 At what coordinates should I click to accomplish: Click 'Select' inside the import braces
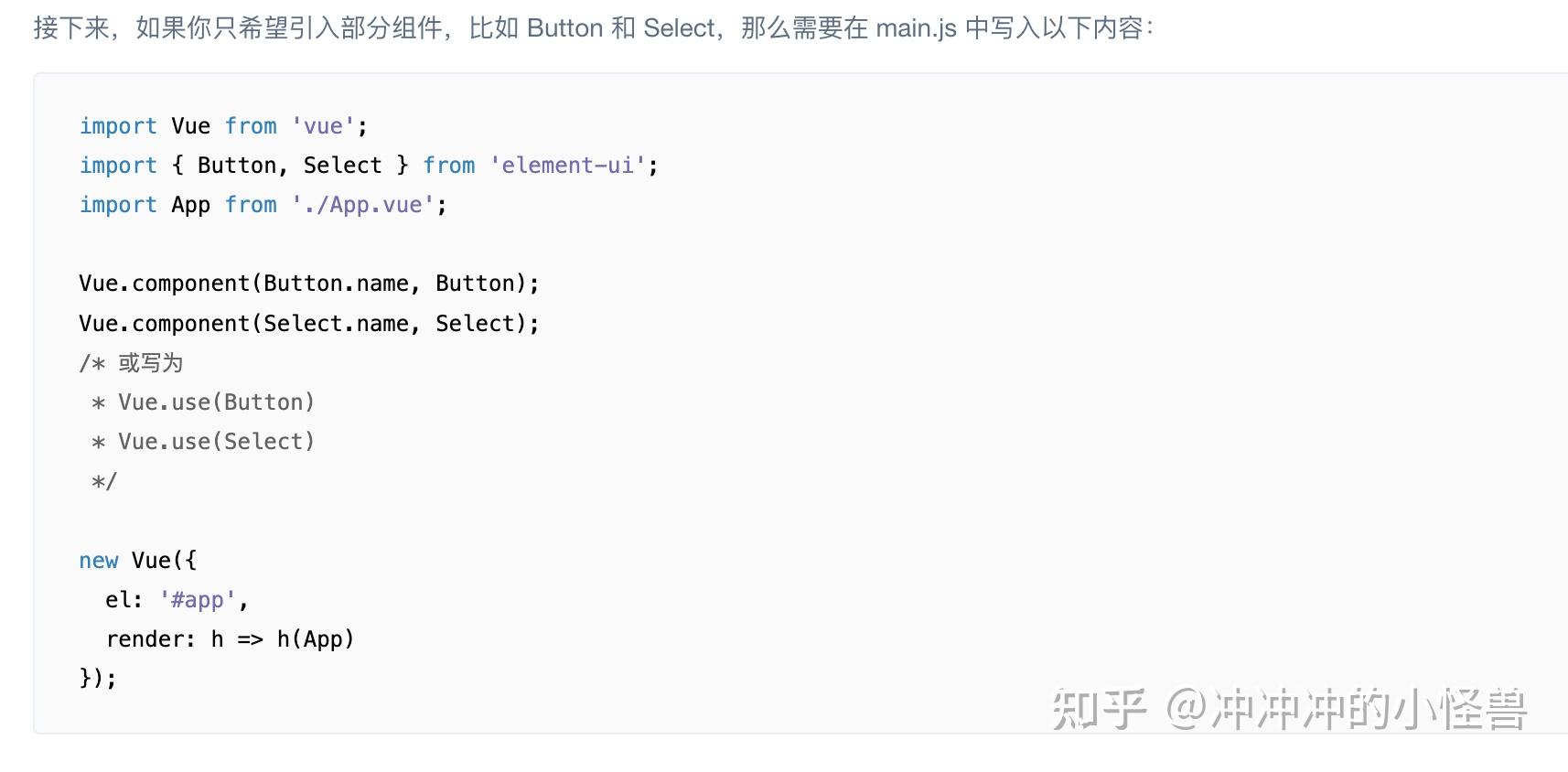[342, 166]
